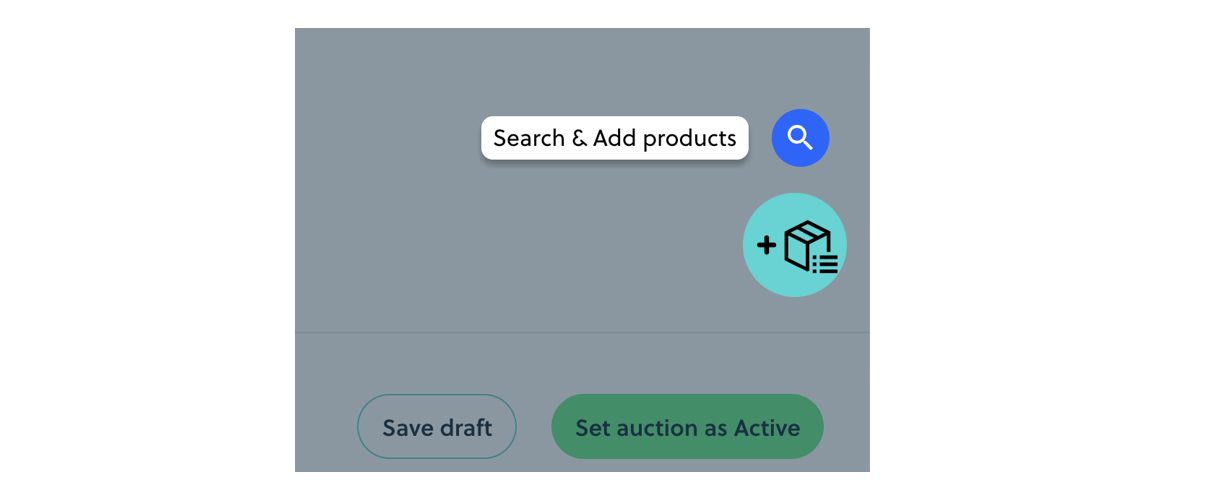Click the outlined Save draft button

pyautogui.click(x=437, y=427)
